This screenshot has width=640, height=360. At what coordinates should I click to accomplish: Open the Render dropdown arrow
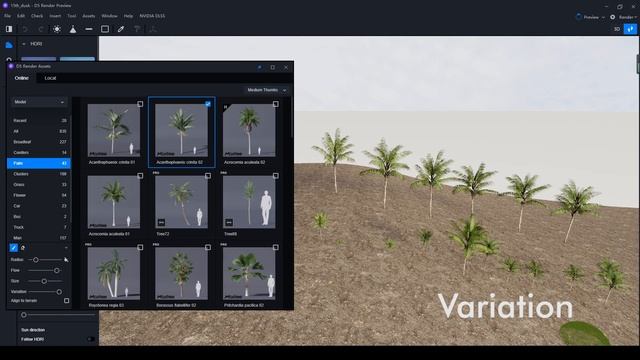click(x=636, y=17)
